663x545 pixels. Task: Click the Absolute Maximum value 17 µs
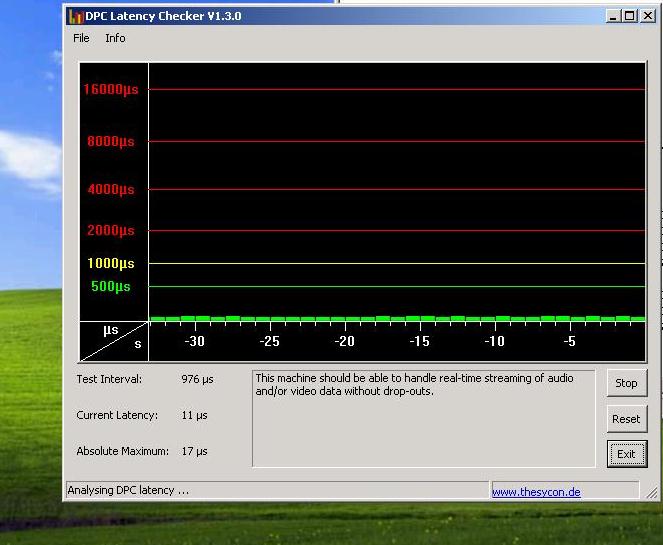click(x=195, y=451)
